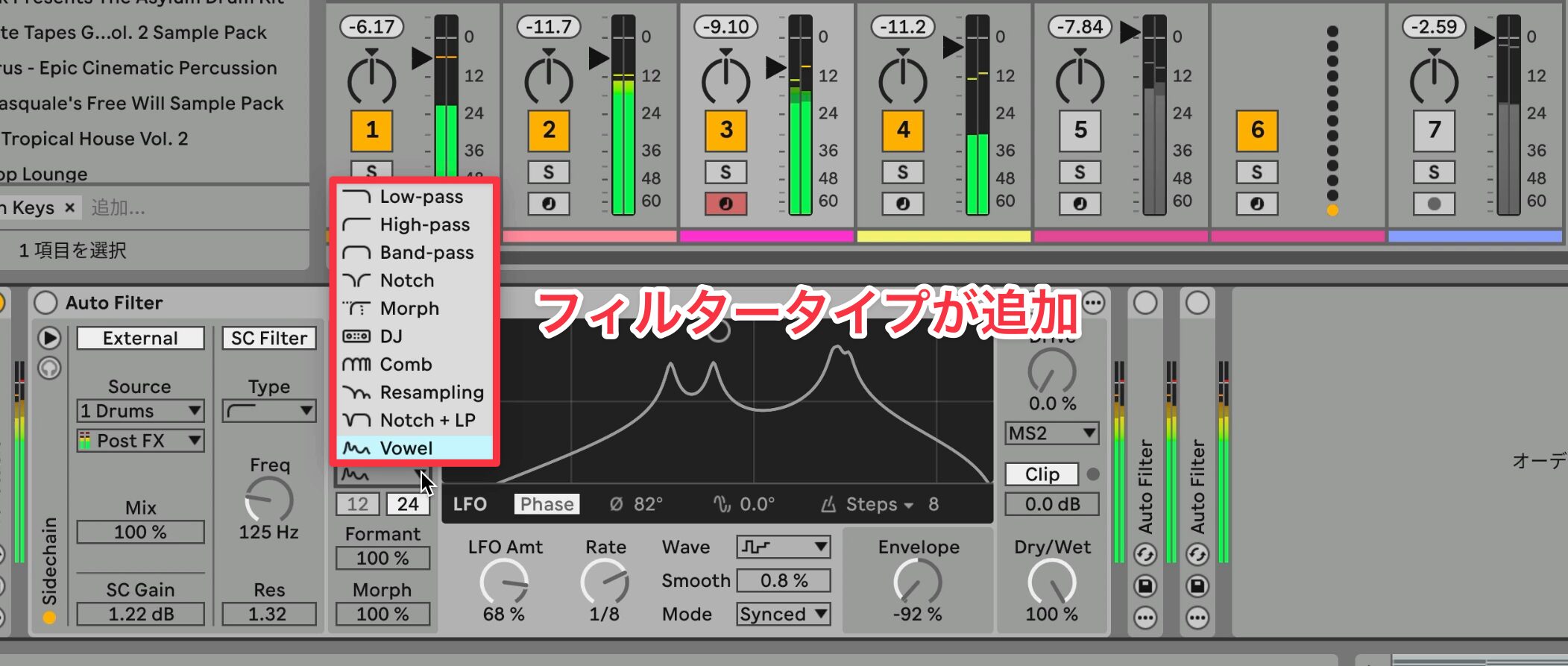Toggle track 3 activator button

[726, 130]
